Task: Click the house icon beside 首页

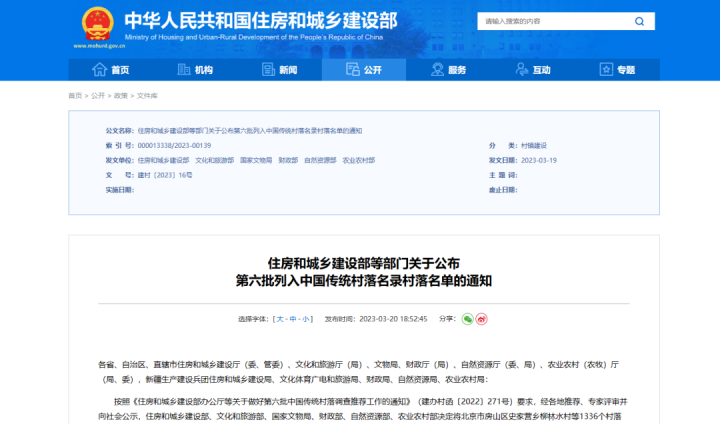Action: (99, 70)
